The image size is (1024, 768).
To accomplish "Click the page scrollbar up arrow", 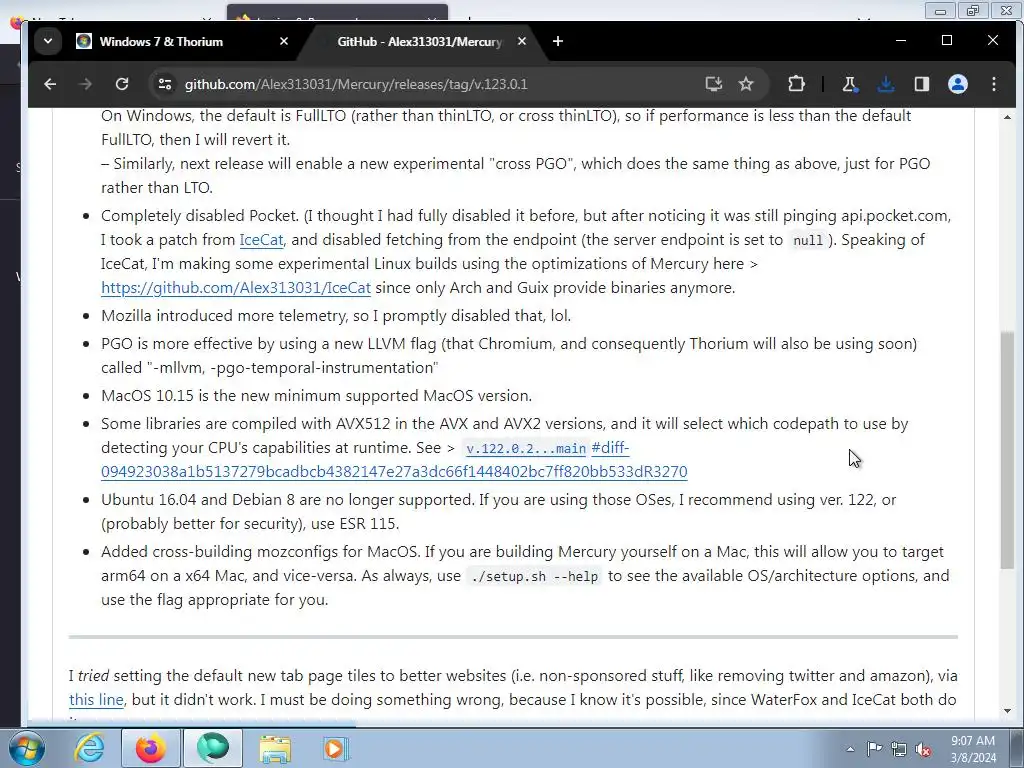I will 1007,118.
